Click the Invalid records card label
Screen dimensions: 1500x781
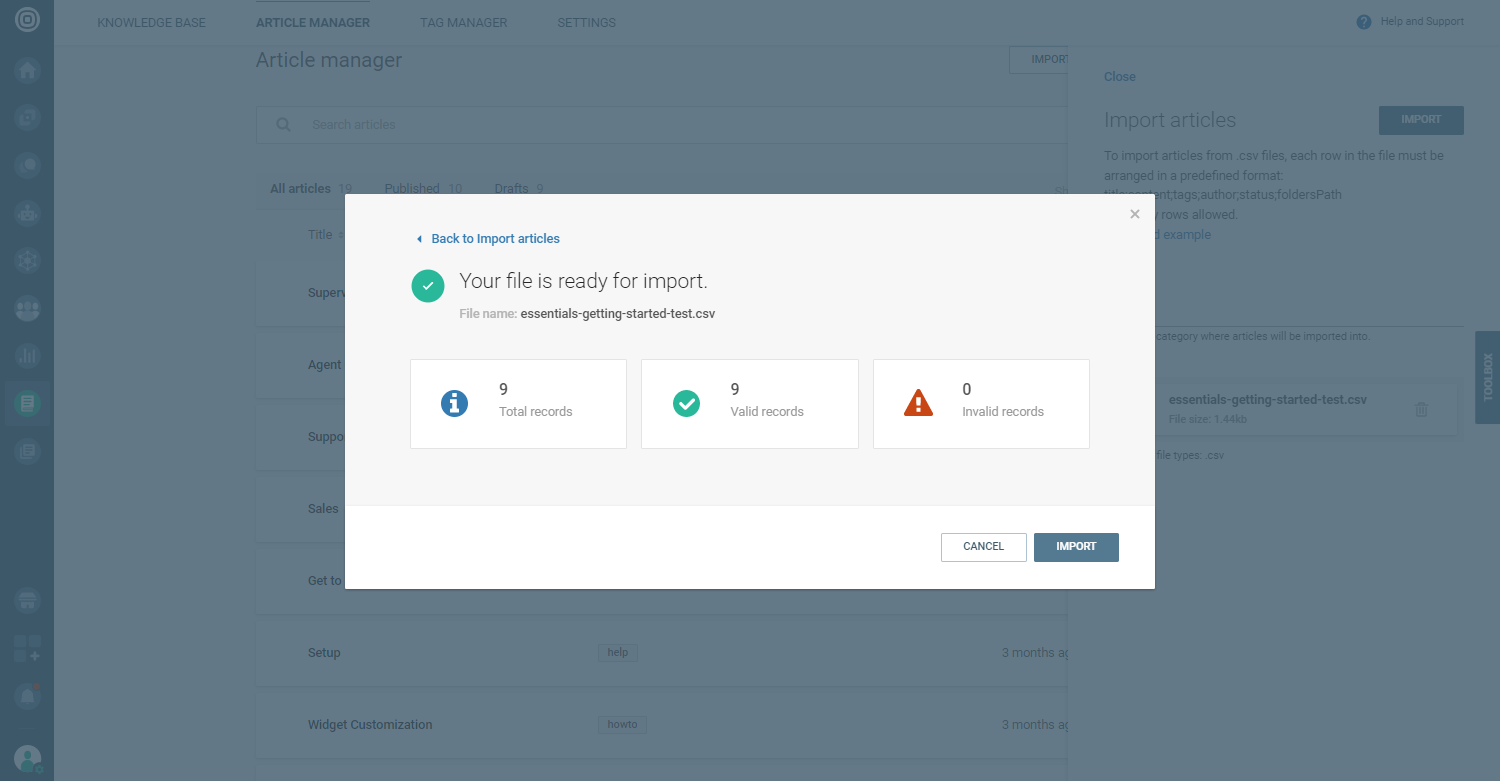tap(1003, 412)
